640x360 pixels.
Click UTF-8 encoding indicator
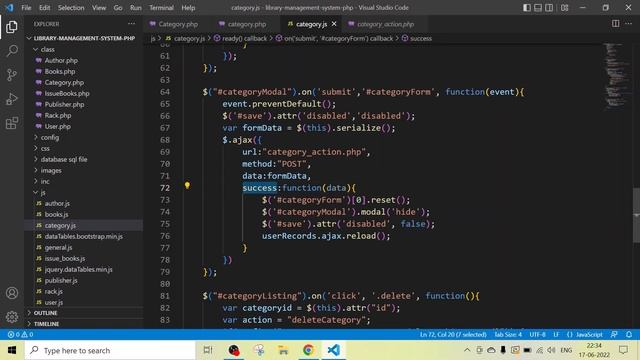pyautogui.click(x=538, y=334)
